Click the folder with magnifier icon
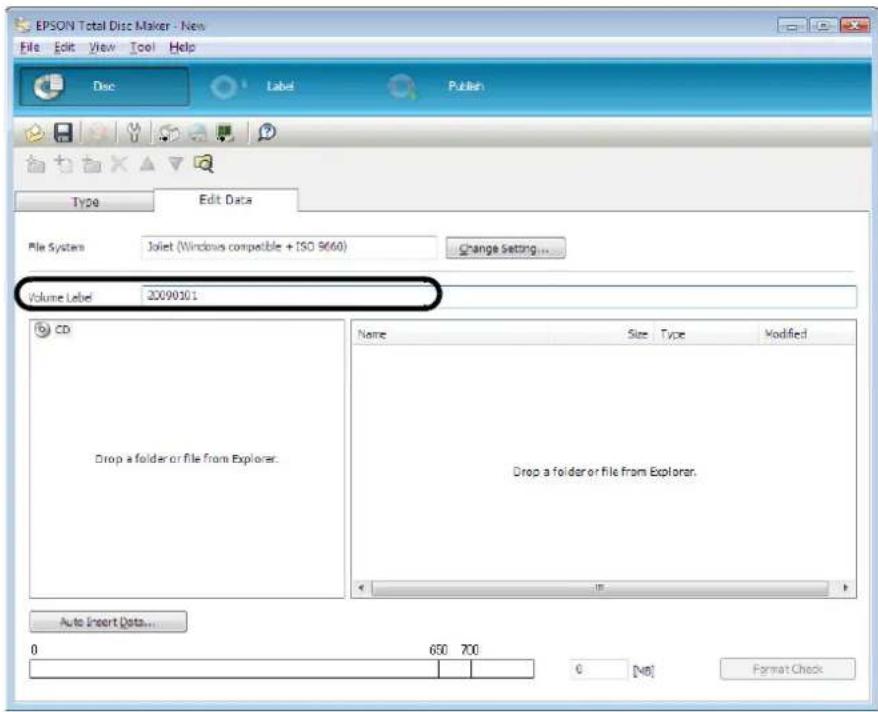The image size is (878, 712). (x=203, y=163)
